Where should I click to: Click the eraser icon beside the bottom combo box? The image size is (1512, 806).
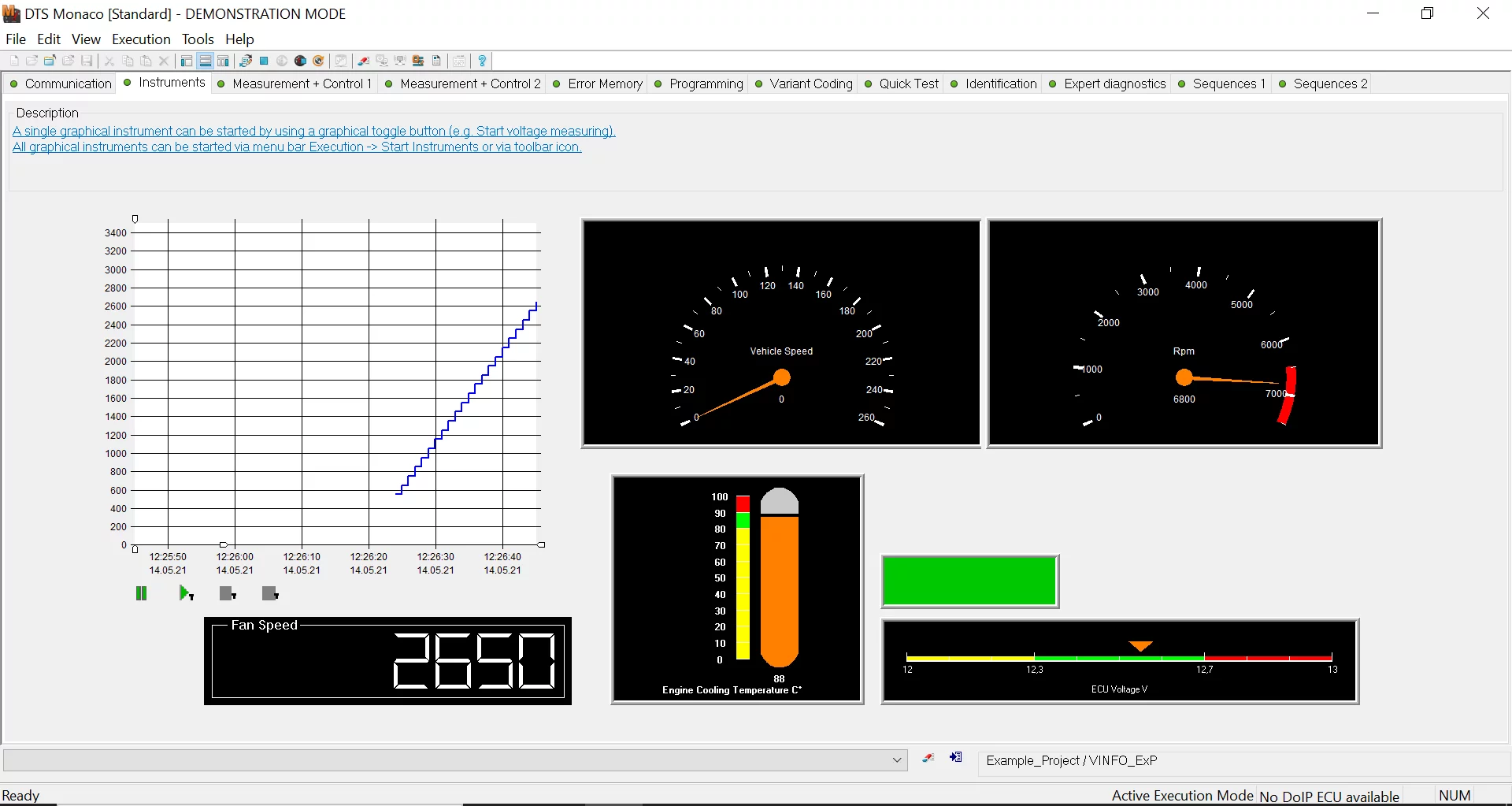point(928,758)
